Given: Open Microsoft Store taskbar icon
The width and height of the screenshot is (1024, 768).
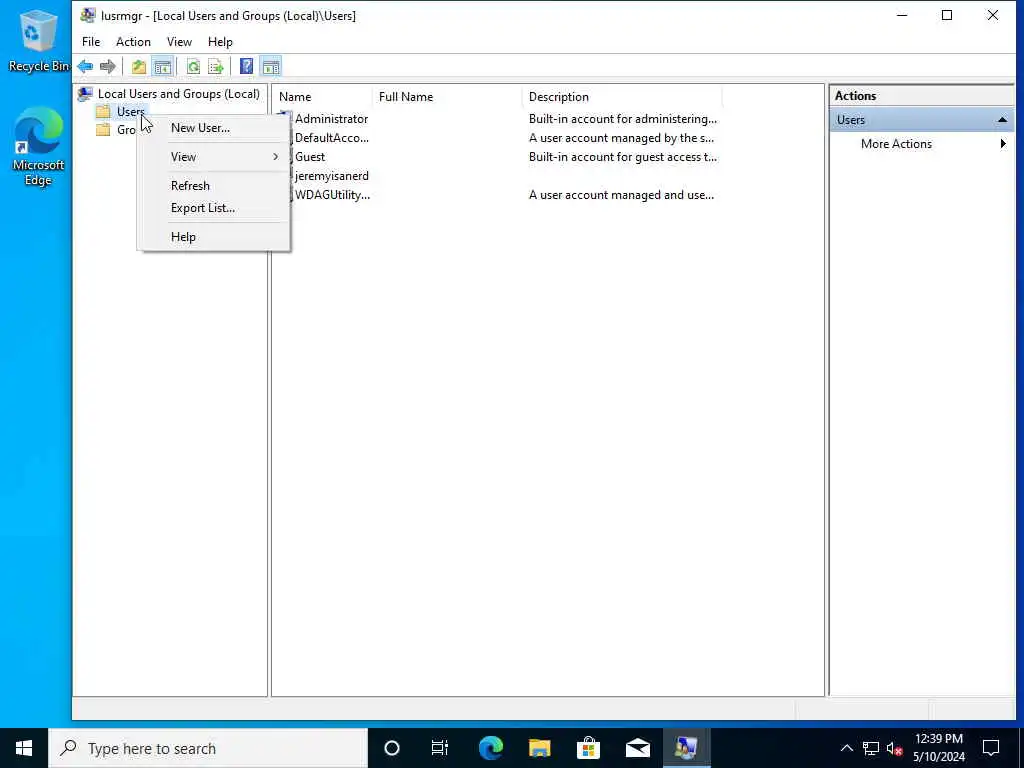Looking at the screenshot, I should point(588,748).
